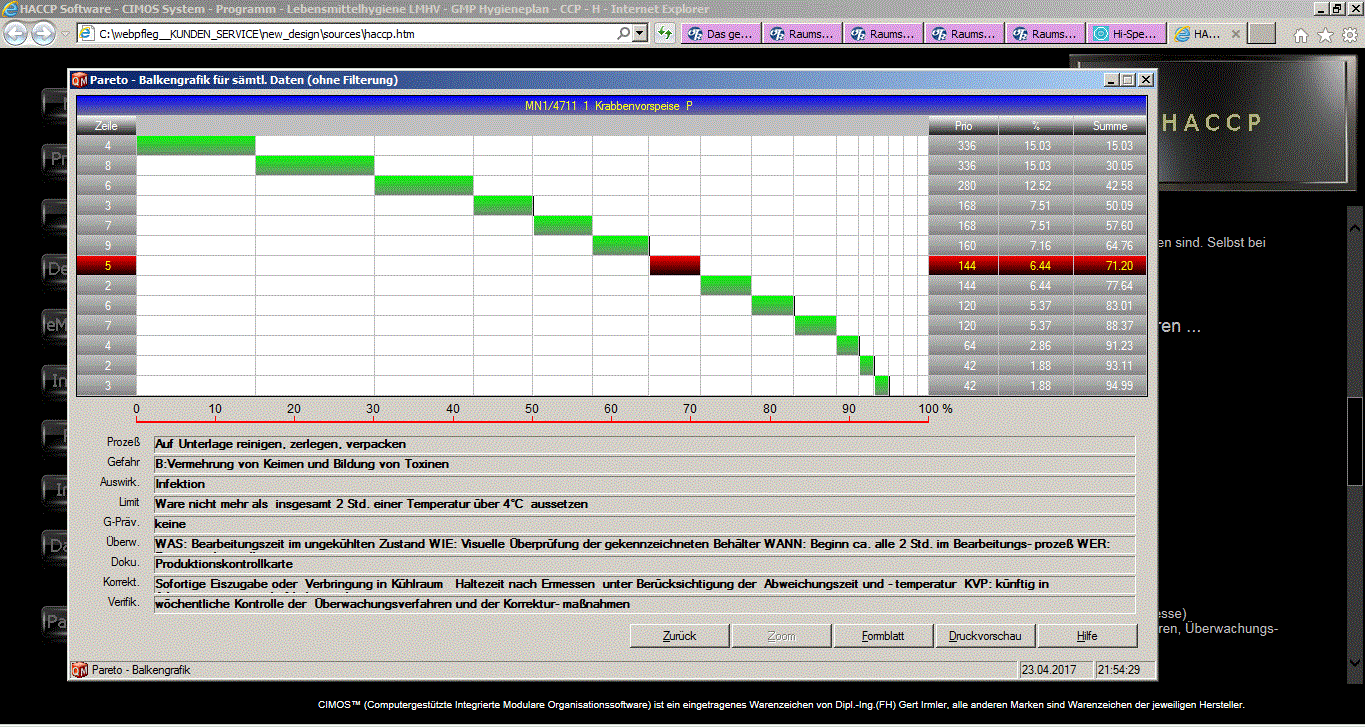Screen dimensions: 1365x727
Task: Click the % column header
Action: (1036, 126)
